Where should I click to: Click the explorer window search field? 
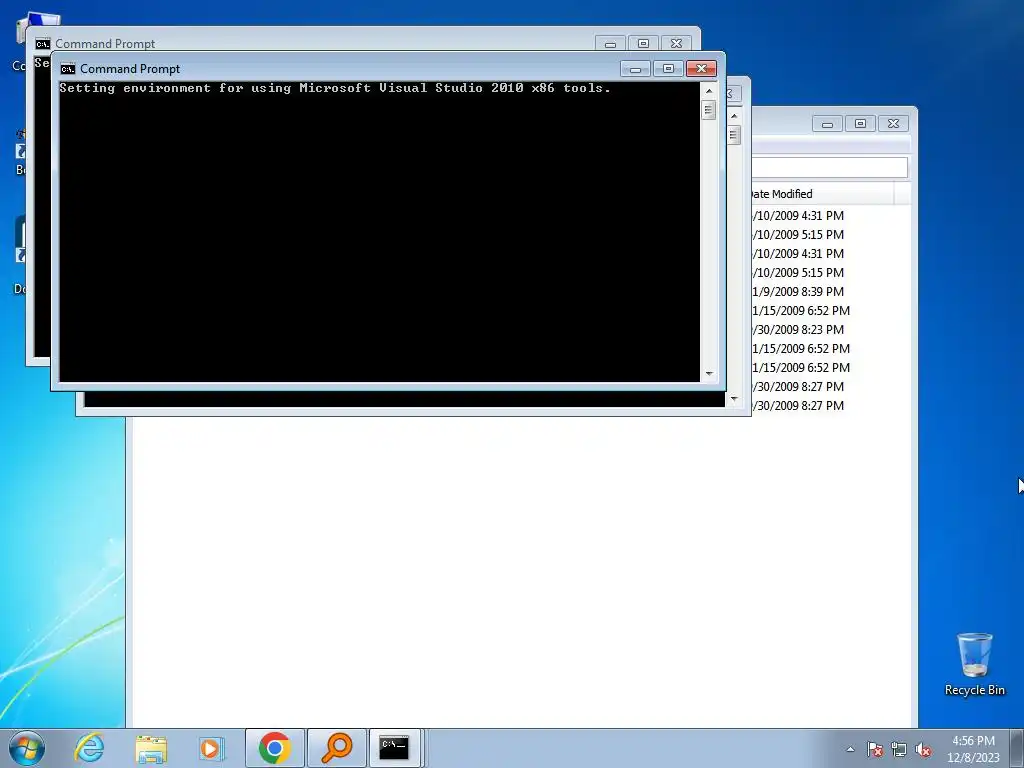click(829, 167)
